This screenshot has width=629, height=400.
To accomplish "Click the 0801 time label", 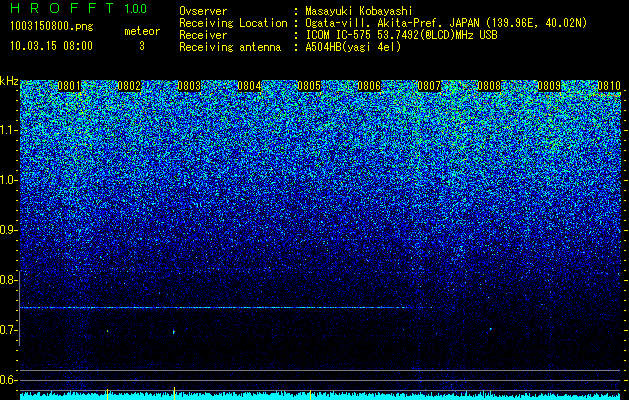I will pos(69,86).
